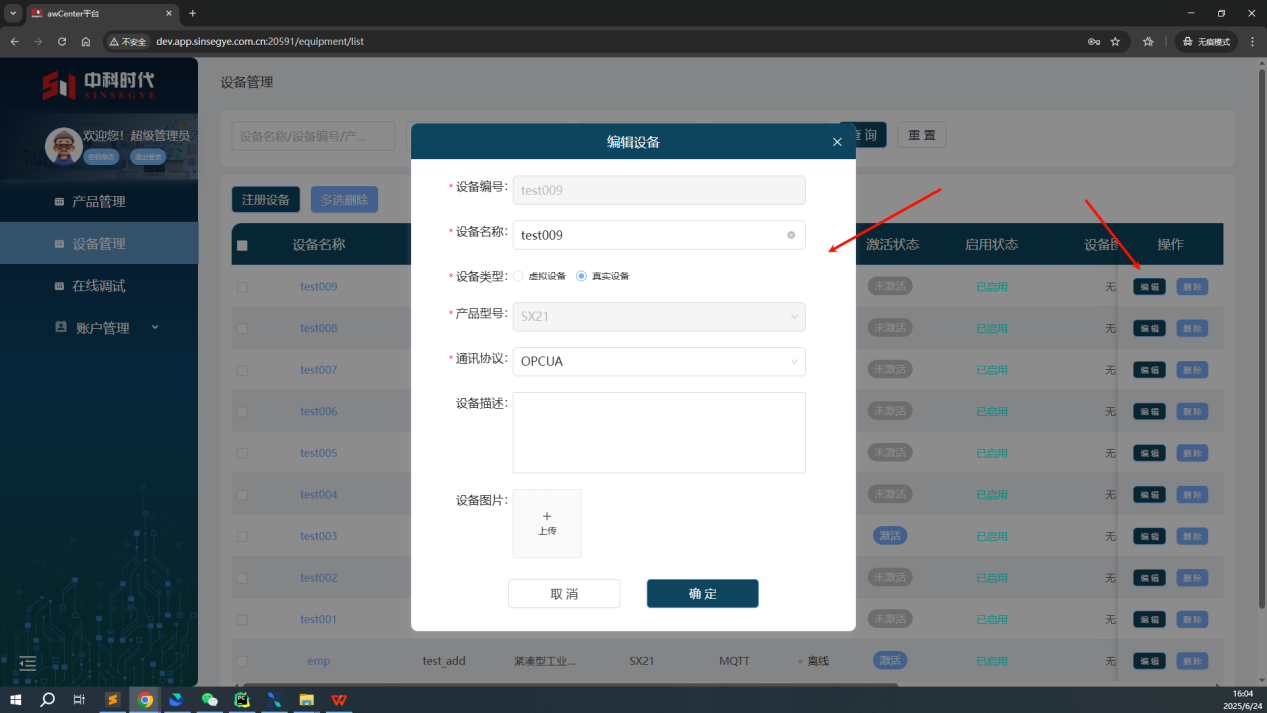This screenshot has height=713, width=1267.
Task: Close the 编辑设备 dialog with X
Action: pos(837,142)
